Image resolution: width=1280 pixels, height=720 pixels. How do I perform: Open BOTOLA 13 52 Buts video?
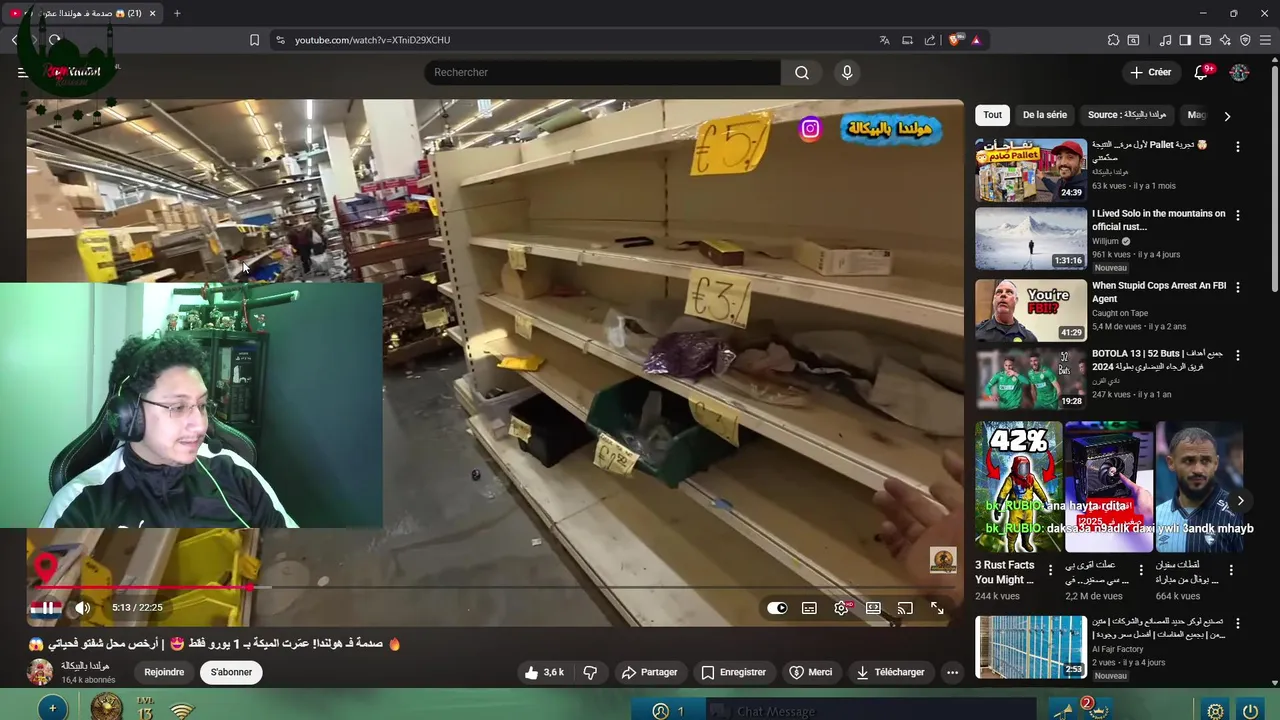[x=1030, y=378]
